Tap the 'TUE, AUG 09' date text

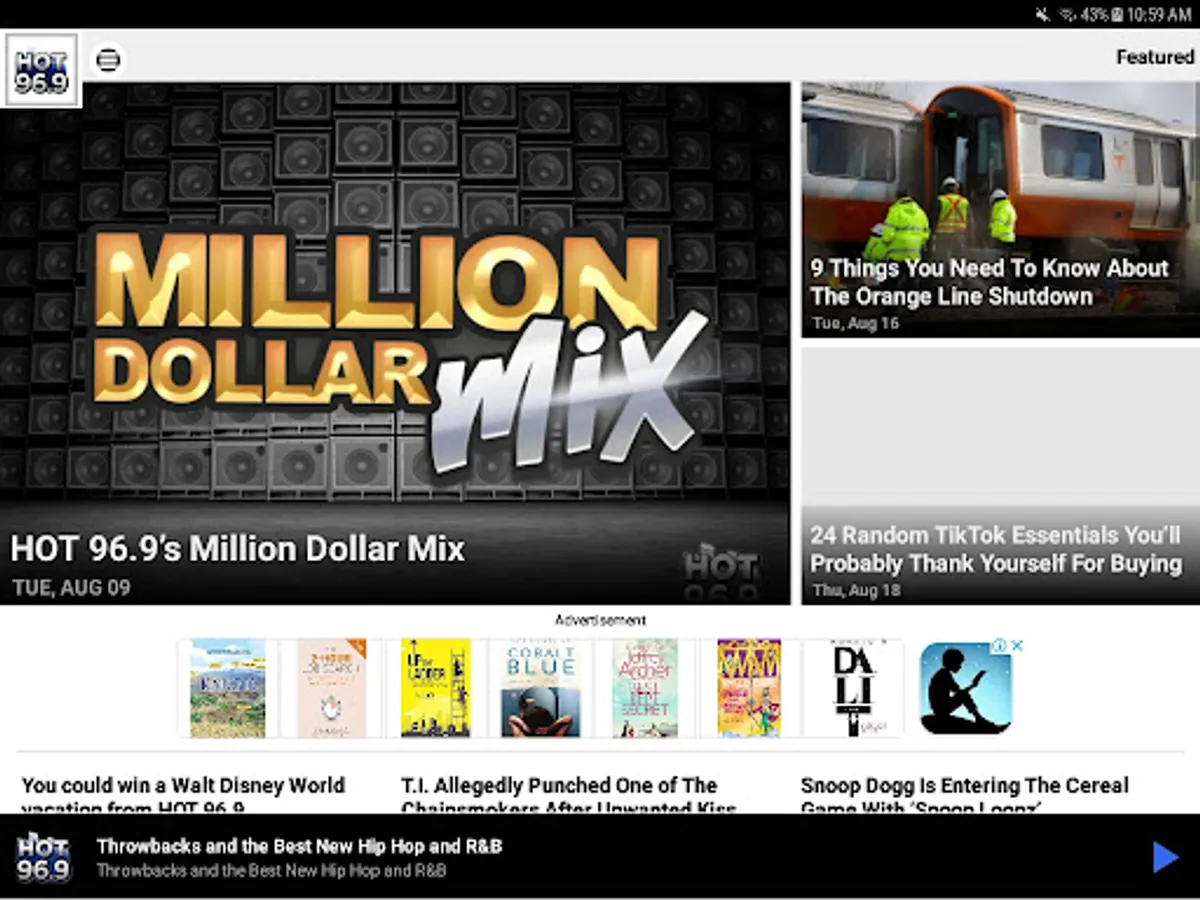click(x=71, y=587)
